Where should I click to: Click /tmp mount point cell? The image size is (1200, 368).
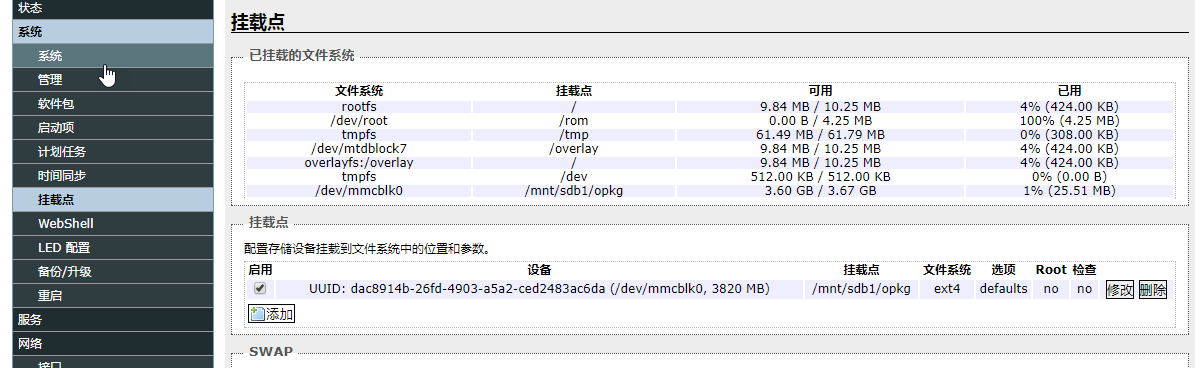574,134
